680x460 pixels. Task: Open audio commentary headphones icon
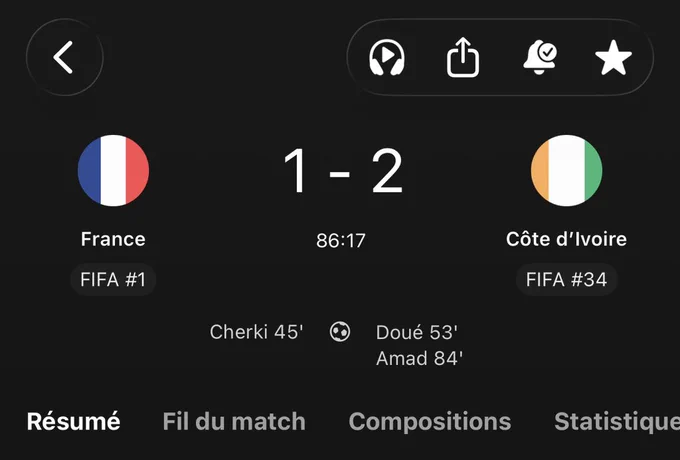pyautogui.click(x=387, y=57)
